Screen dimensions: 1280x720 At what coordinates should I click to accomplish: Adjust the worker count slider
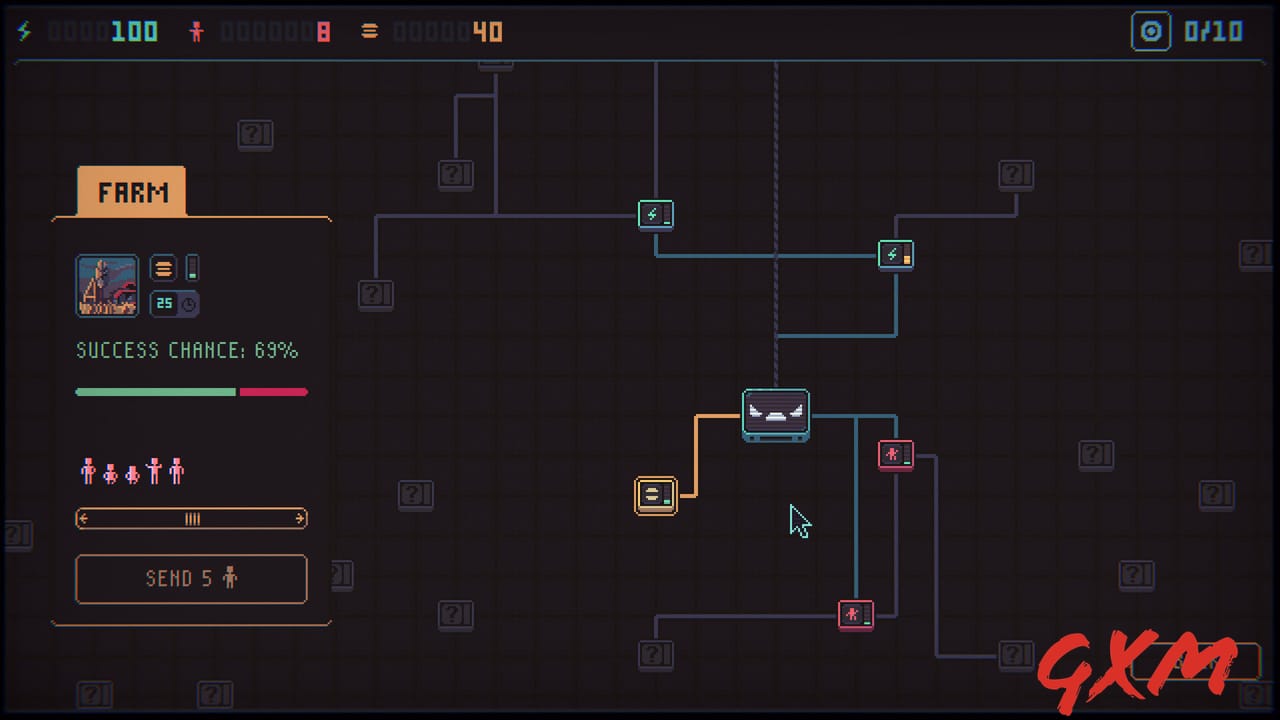(191, 518)
